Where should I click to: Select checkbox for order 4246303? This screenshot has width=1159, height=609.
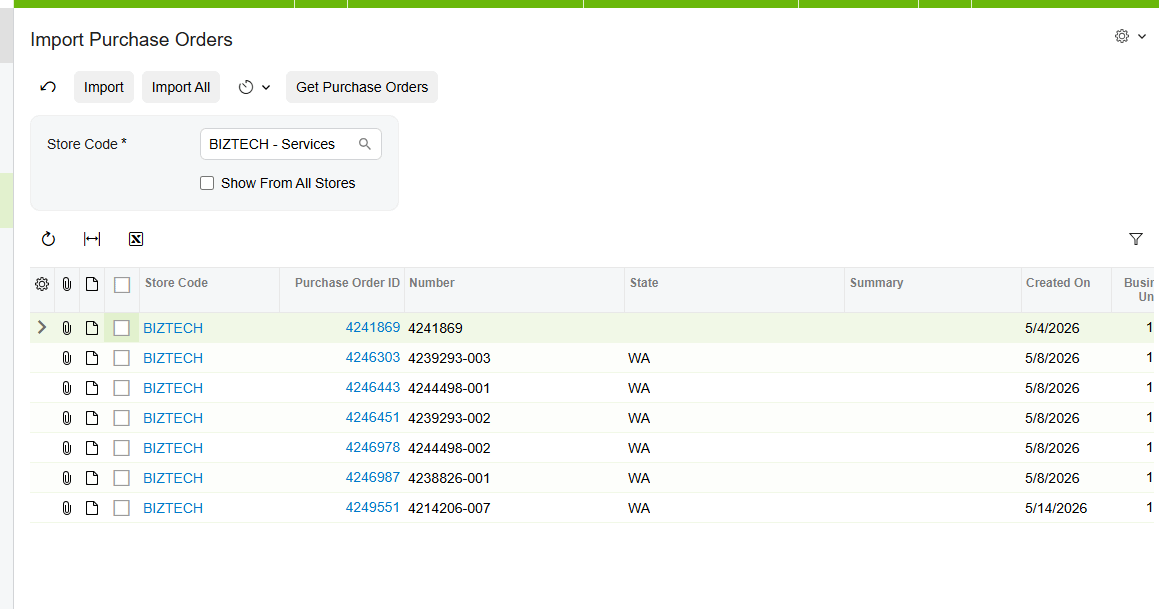pos(122,358)
